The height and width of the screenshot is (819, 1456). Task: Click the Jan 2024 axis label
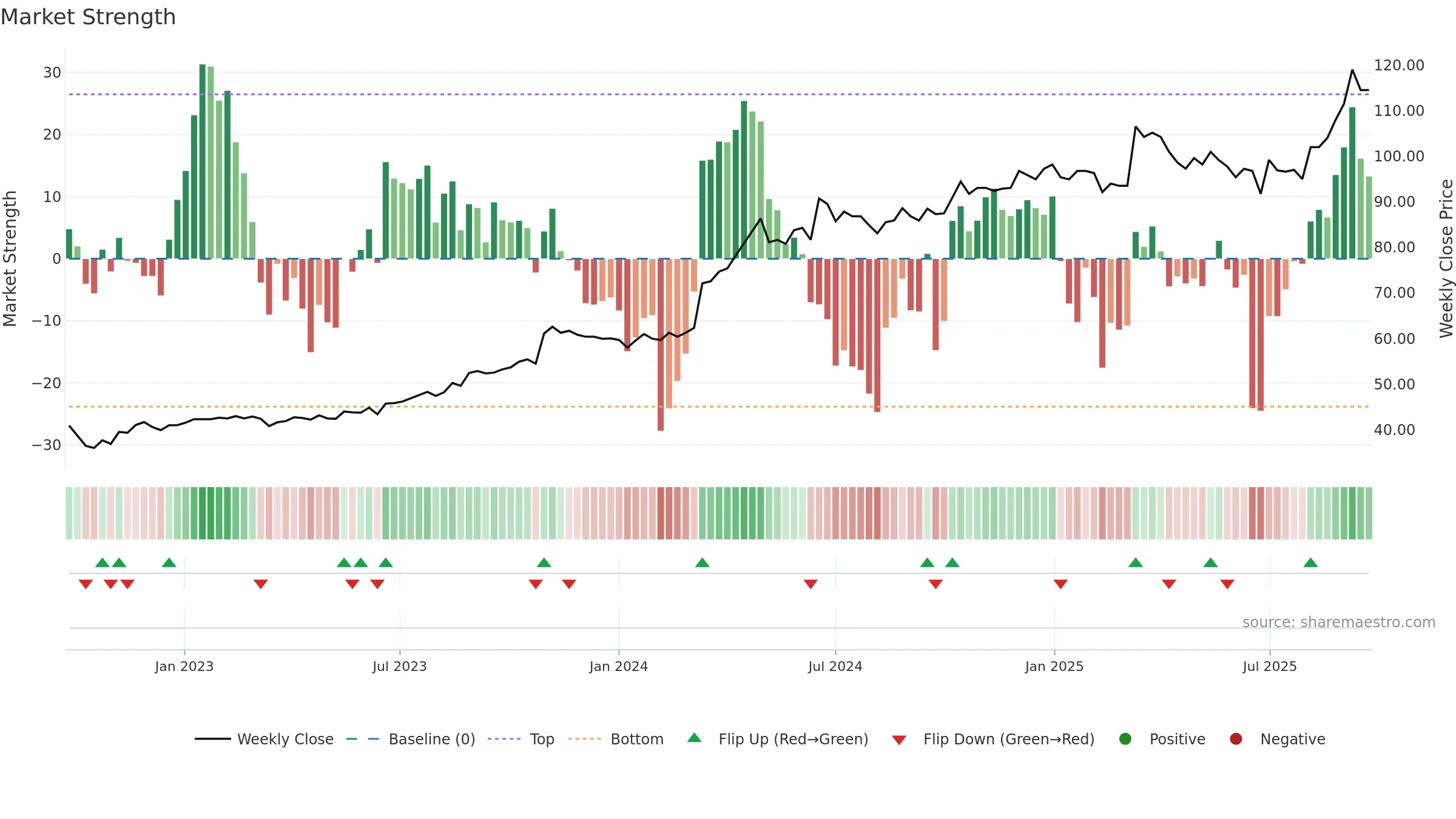point(618,666)
